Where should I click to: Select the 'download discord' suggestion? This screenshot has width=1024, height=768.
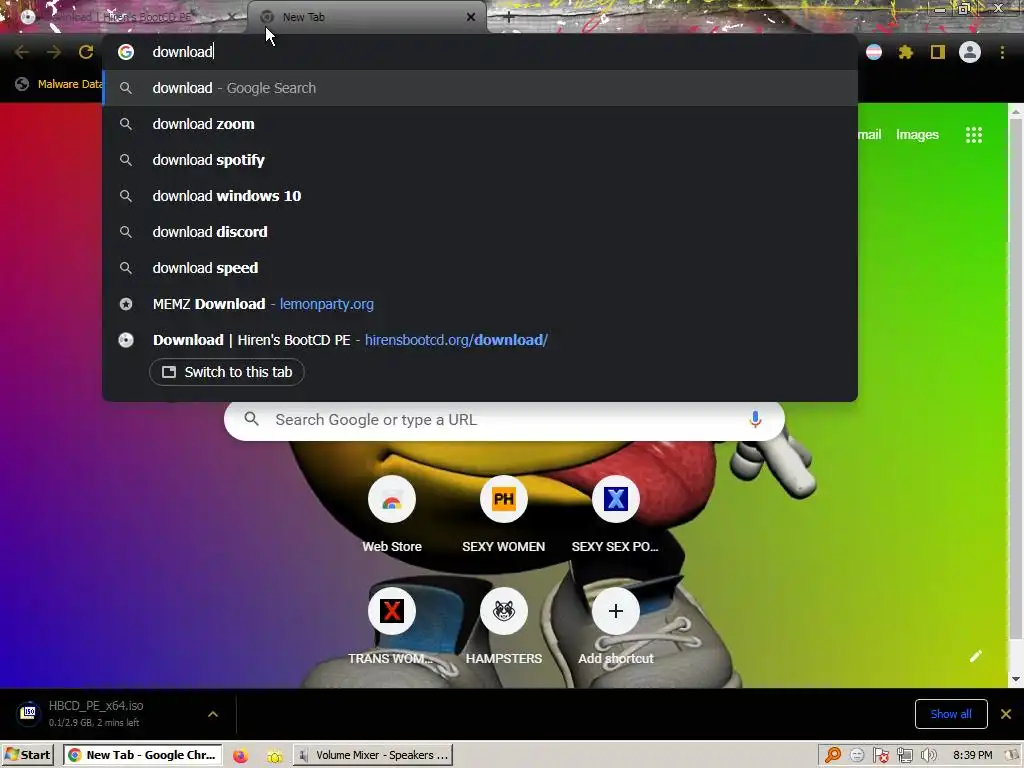click(480, 232)
